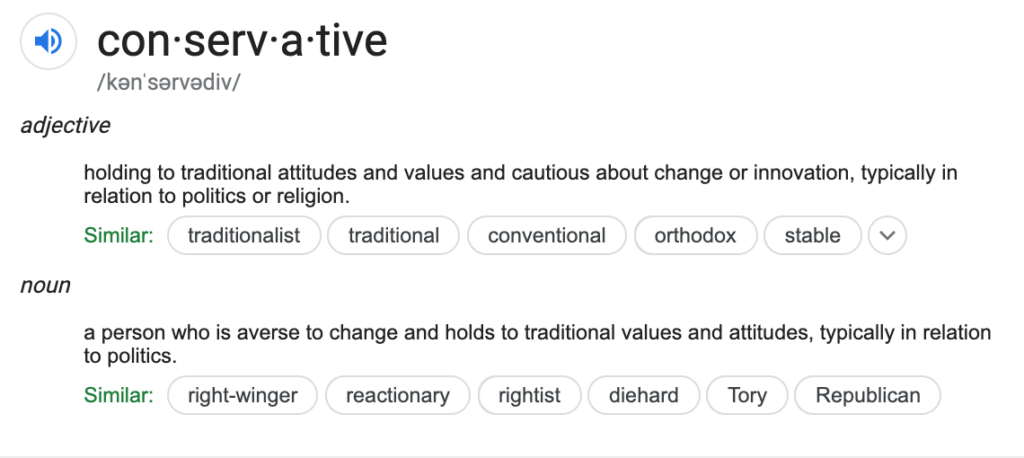Open the 'Tory' synonym chip

747,395
